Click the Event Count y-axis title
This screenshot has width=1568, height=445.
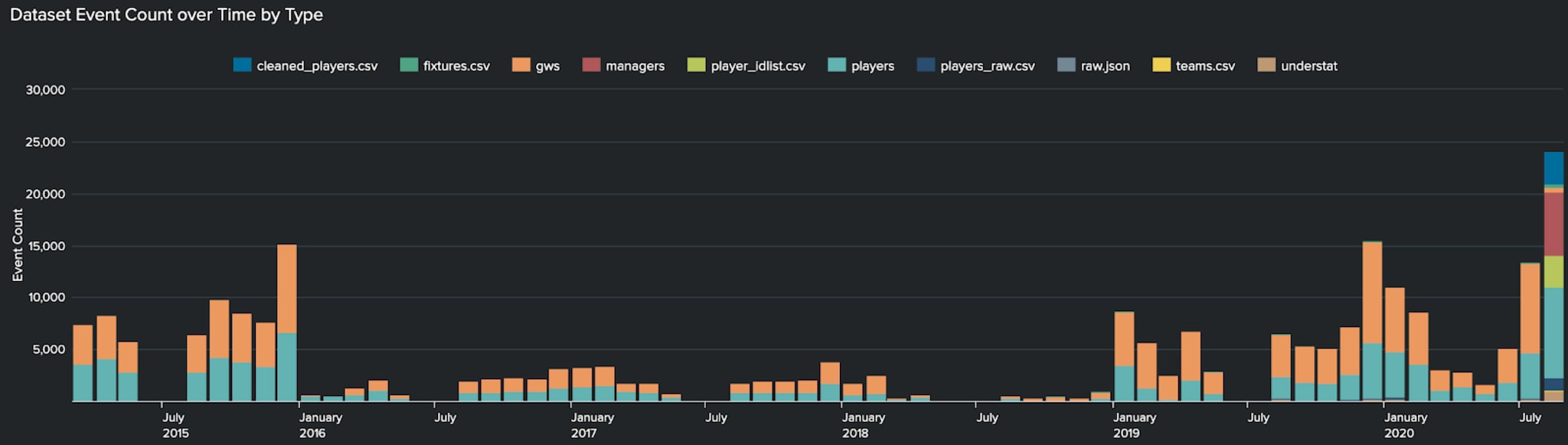(x=18, y=245)
